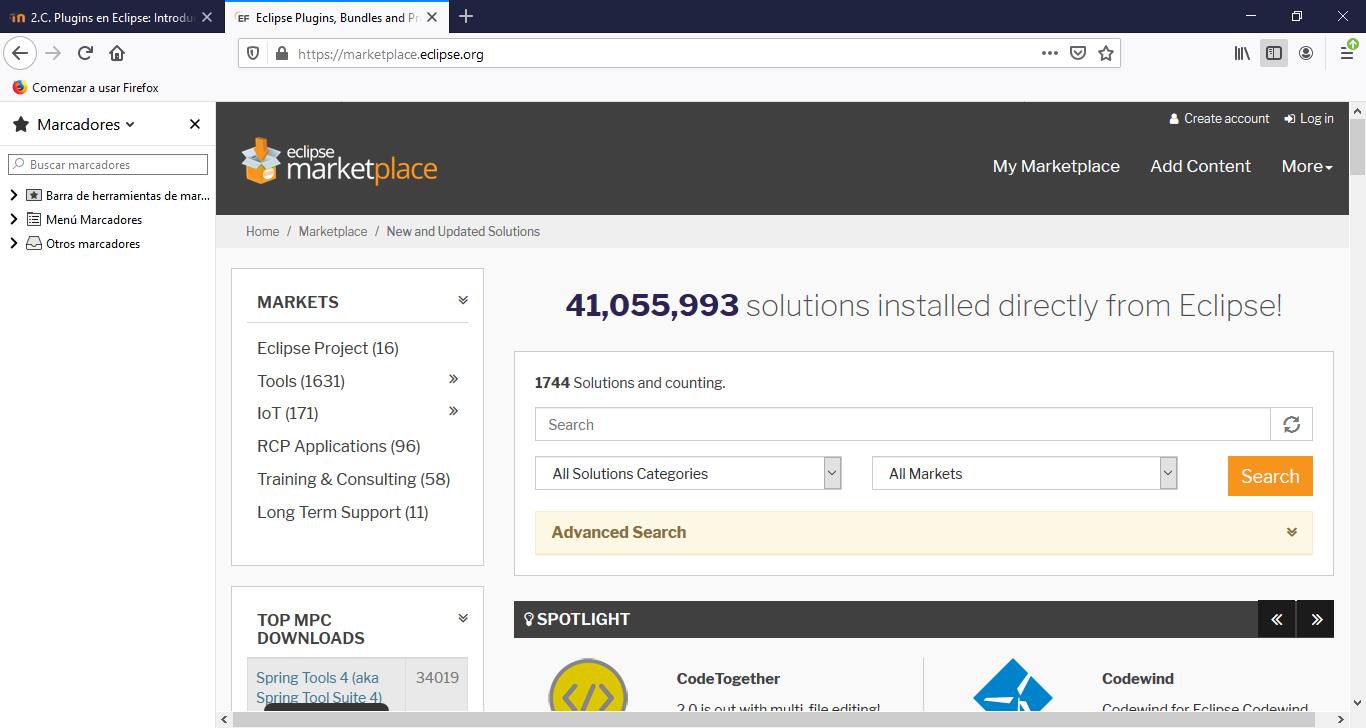The width and height of the screenshot is (1366, 728).
Task: Open the More dropdown in site navigation
Action: click(1307, 166)
